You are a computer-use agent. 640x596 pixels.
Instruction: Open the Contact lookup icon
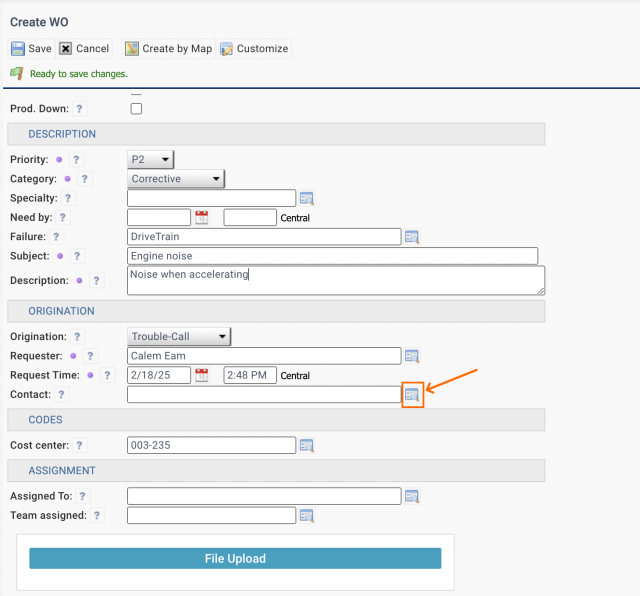[412, 396]
